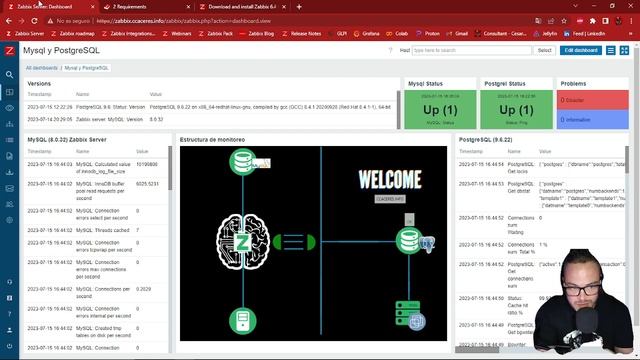Open the Services sidebar menu

pyautogui.click(x=9, y=124)
